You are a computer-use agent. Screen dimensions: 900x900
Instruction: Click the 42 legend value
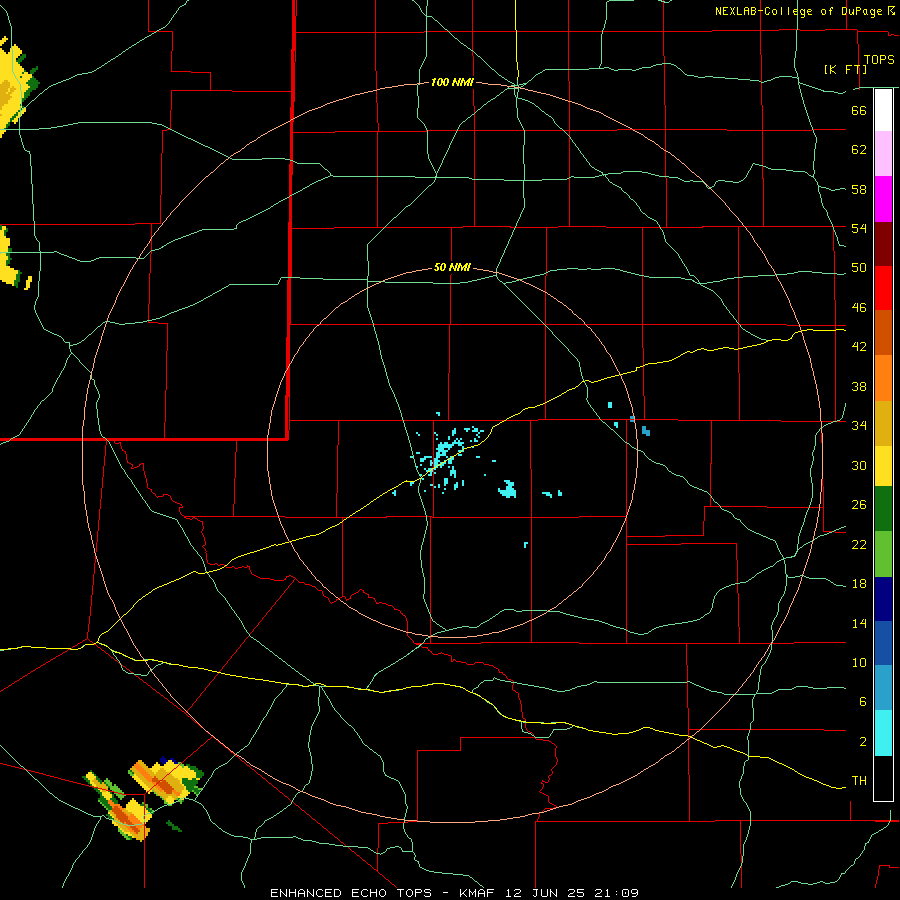pyautogui.click(x=859, y=347)
